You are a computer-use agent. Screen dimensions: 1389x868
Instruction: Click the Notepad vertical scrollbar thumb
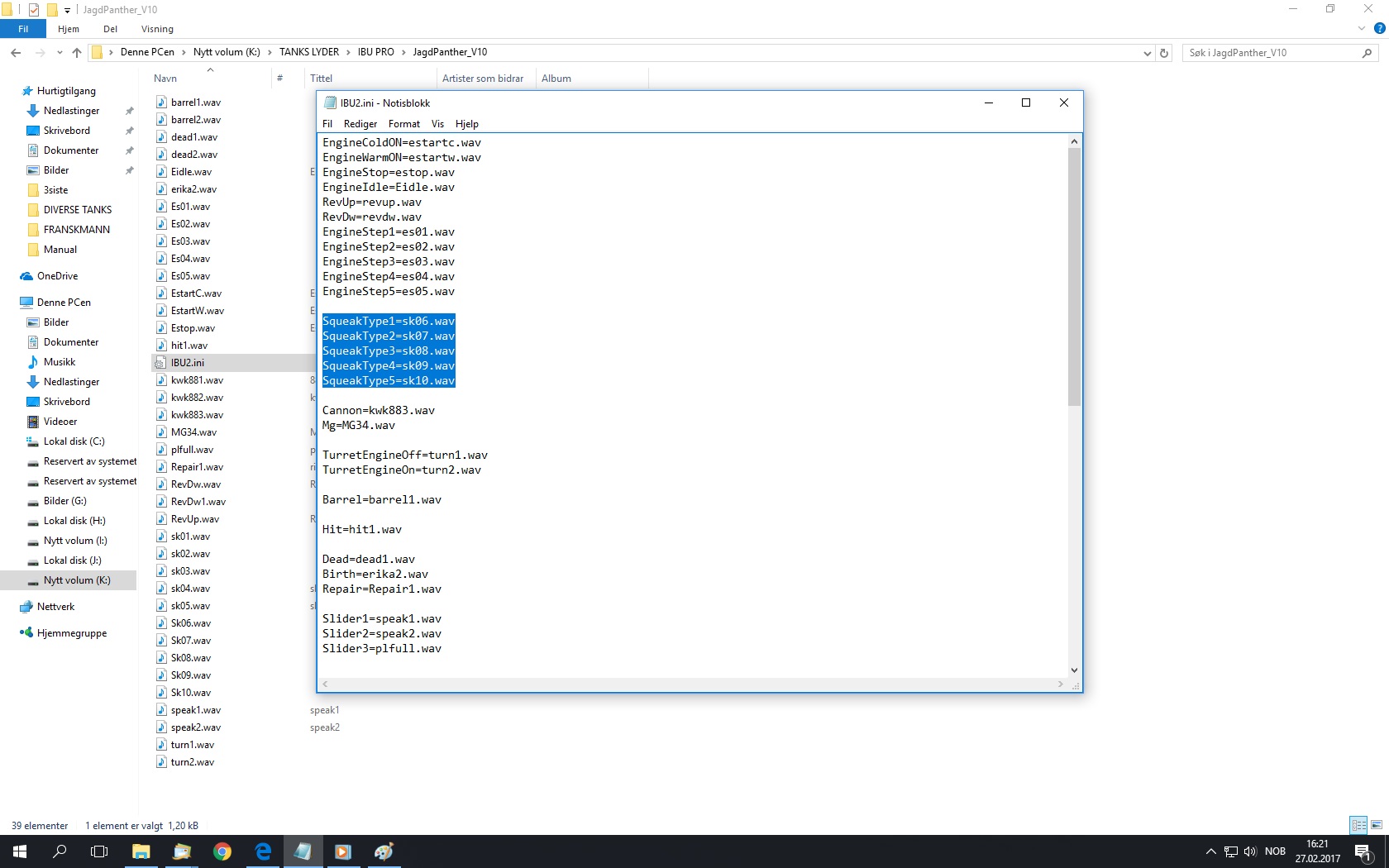(x=1074, y=277)
